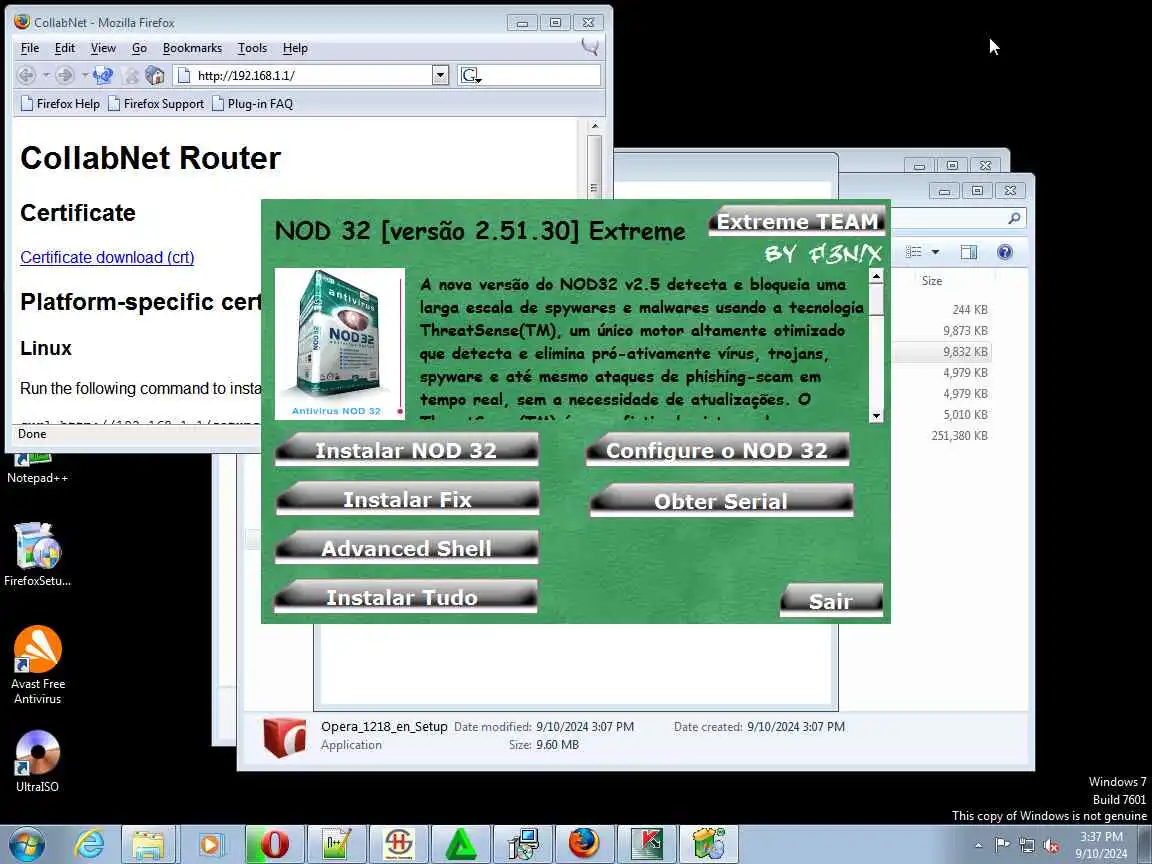This screenshot has width=1152, height=864.
Task: Click the green triangle taskbar icon
Action: (x=460, y=844)
